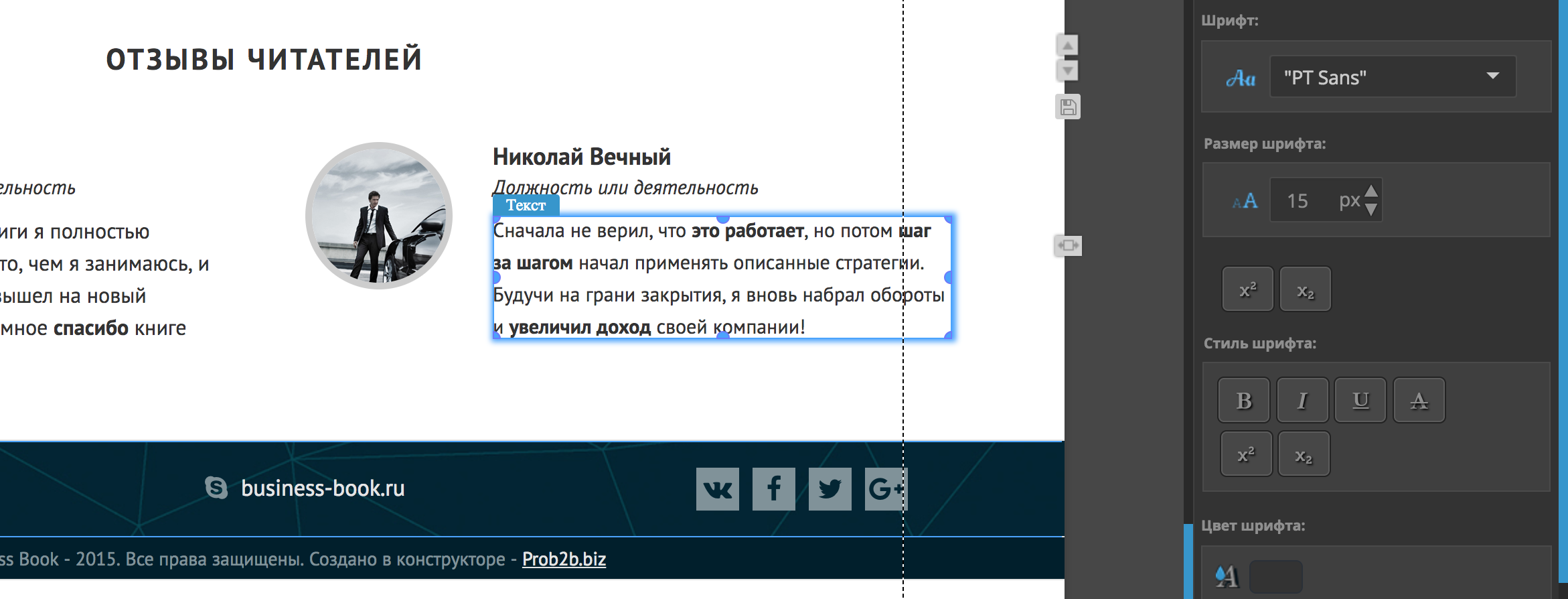The image size is (1568, 599).
Task: Click the right-middle resize handle of text block
Action: tap(949, 277)
